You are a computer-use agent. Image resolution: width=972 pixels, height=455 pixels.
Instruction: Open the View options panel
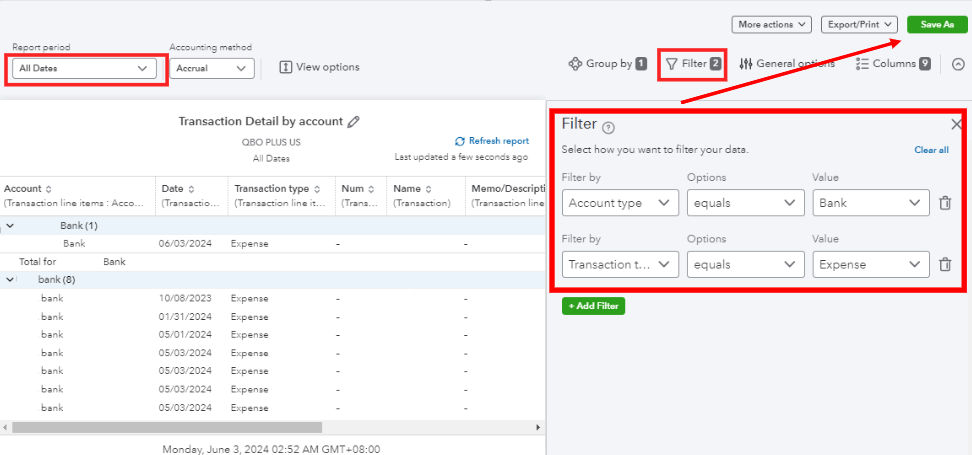pos(319,67)
